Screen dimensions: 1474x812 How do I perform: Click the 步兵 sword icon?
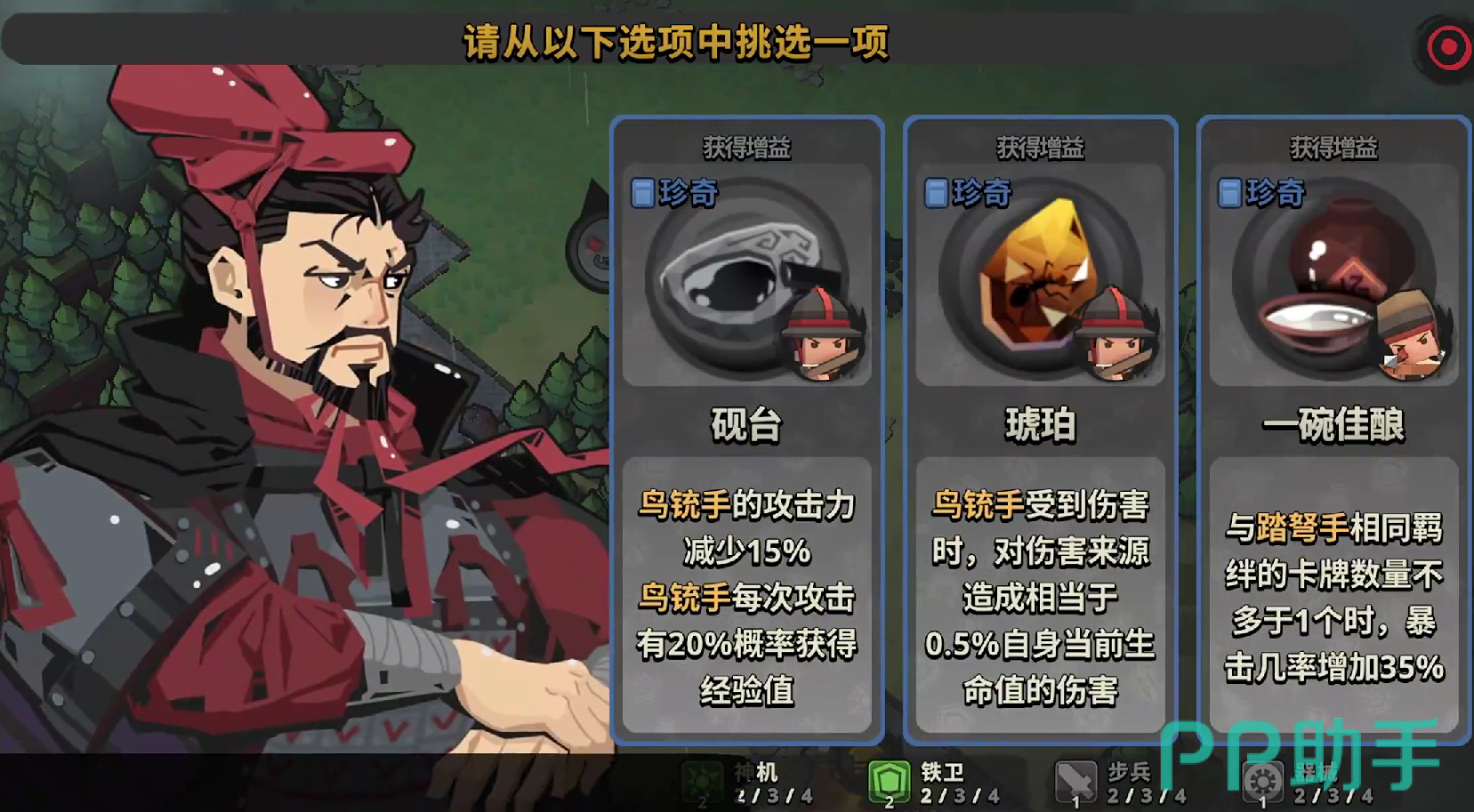(1076, 783)
